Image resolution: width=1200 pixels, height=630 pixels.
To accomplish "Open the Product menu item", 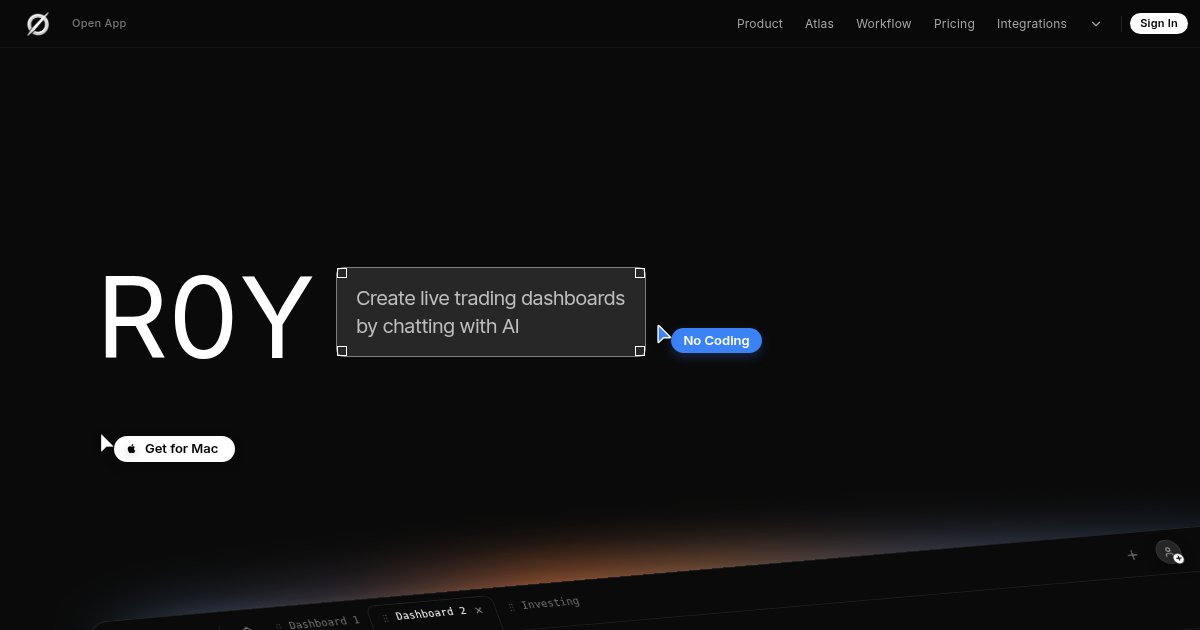I will pos(760,24).
